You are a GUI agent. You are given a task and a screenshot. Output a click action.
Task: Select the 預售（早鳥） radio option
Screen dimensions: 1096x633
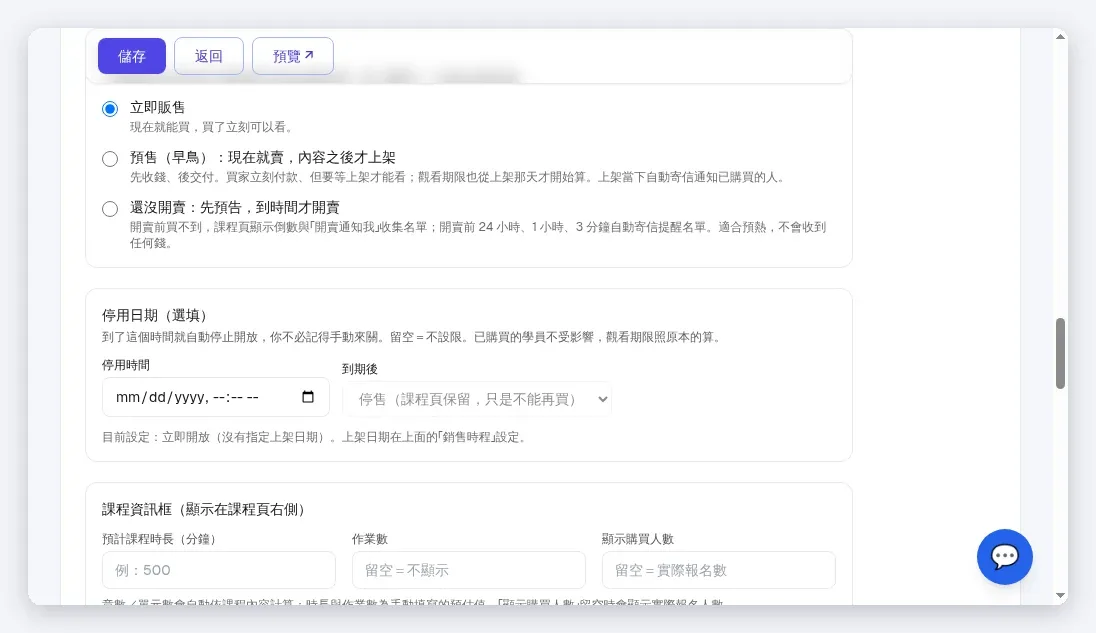(x=110, y=159)
